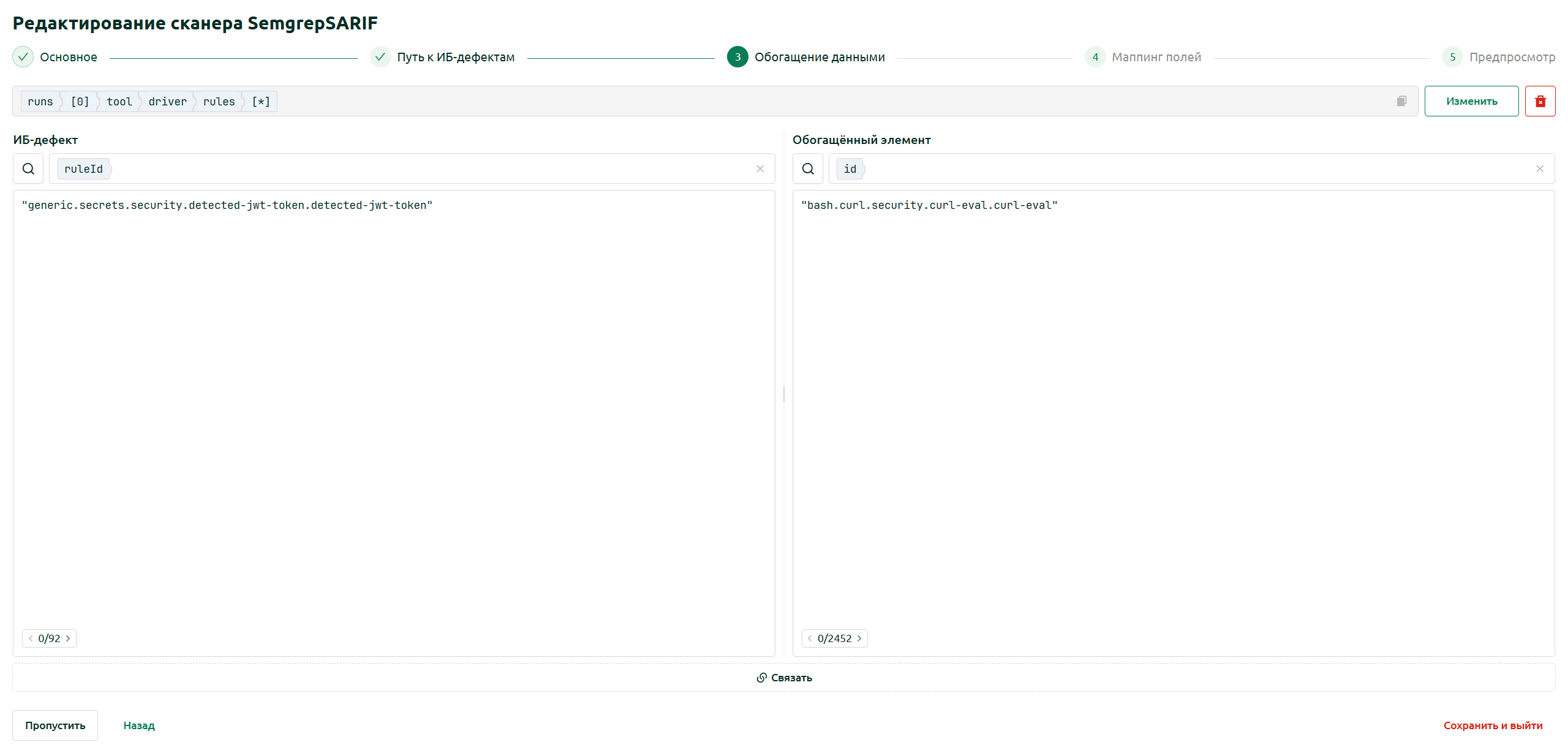Go to next ИБ-дефект item (0/92)
This screenshot has width=1568, height=753.
point(68,638)
